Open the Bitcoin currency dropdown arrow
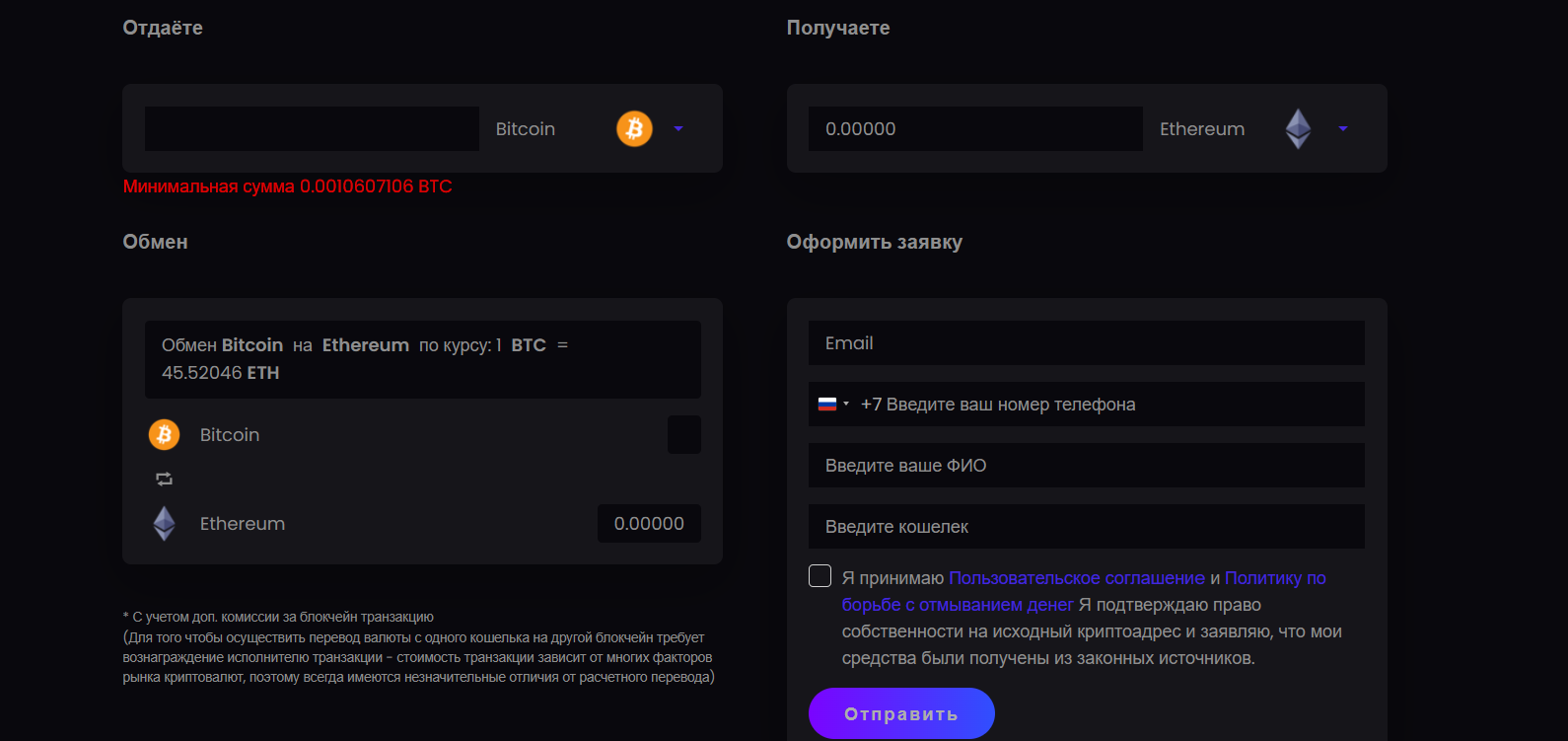 point(678,128)
